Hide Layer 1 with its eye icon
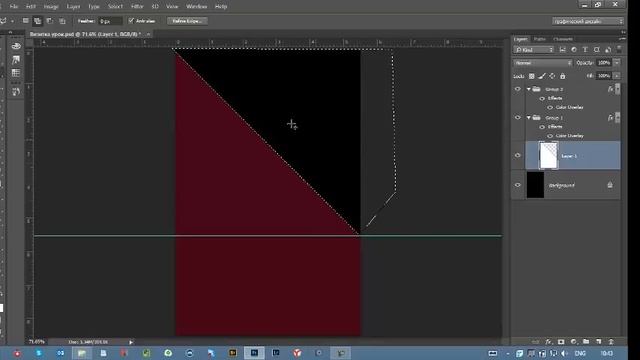640x360 pixels. coord(518,155)
